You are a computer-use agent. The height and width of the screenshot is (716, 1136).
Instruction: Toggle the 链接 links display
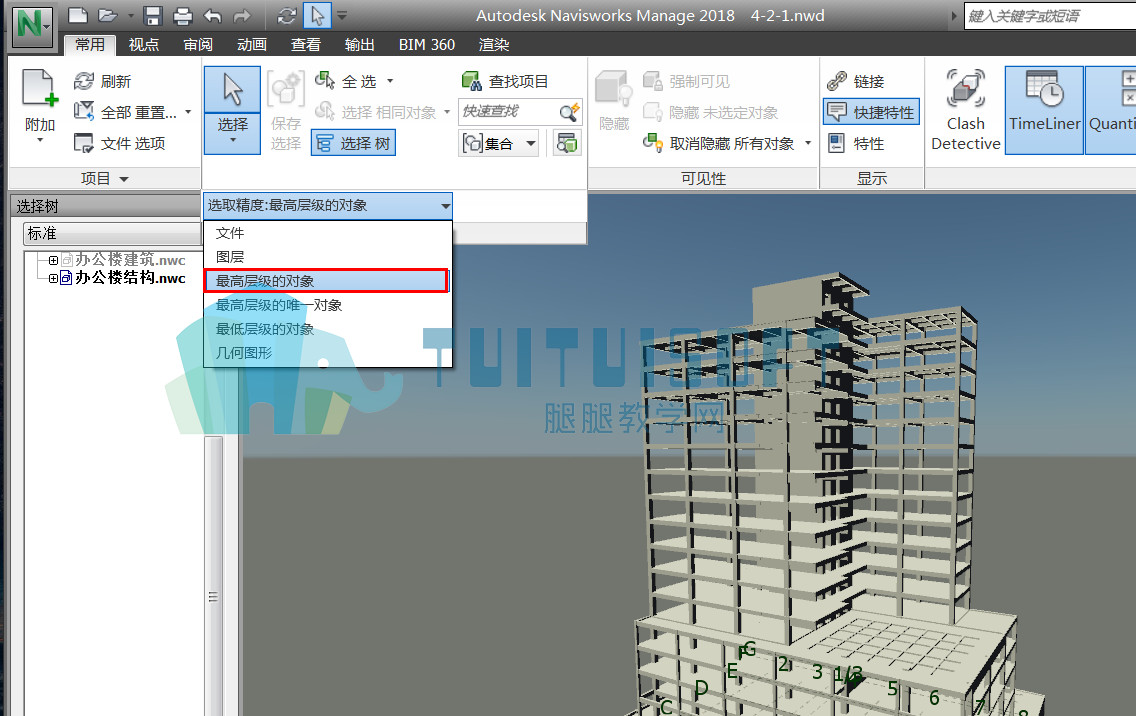click(x=856, y=81)
